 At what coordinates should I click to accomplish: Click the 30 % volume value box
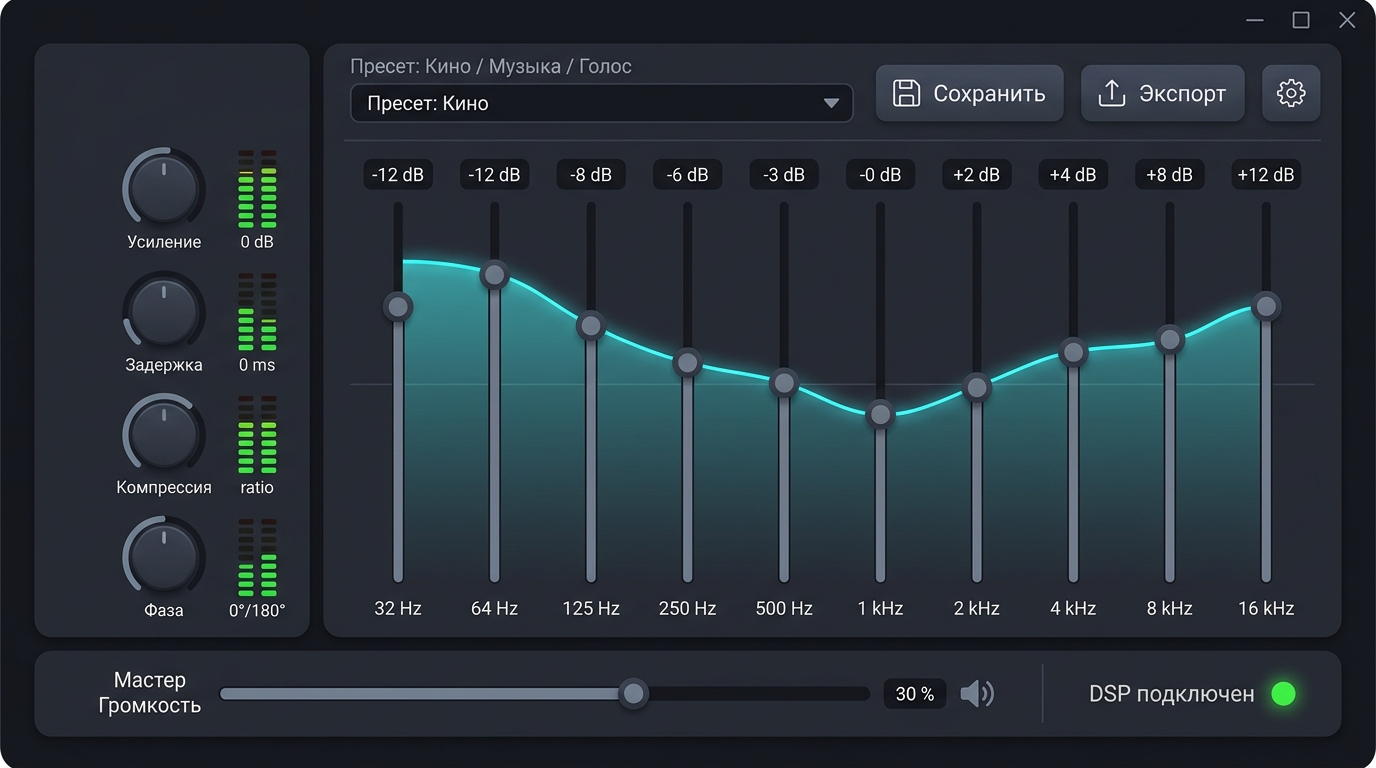pyautogui.click(x=915, y=694)
